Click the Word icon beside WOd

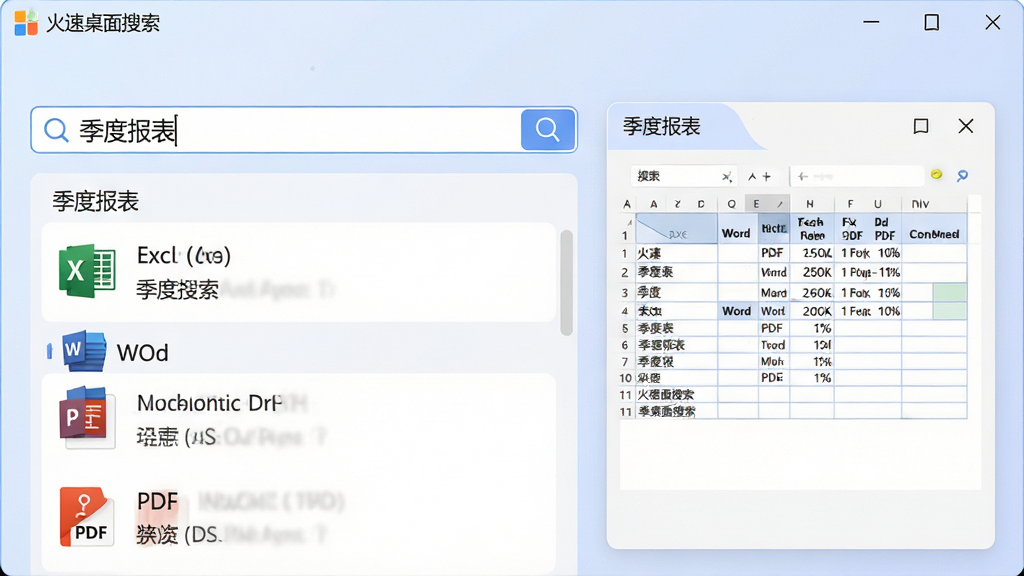84,351
